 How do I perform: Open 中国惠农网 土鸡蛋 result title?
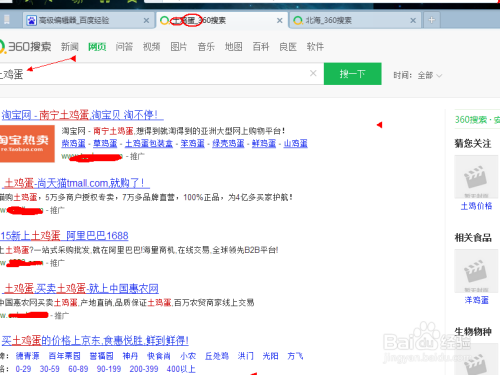[x=81, y=288]
